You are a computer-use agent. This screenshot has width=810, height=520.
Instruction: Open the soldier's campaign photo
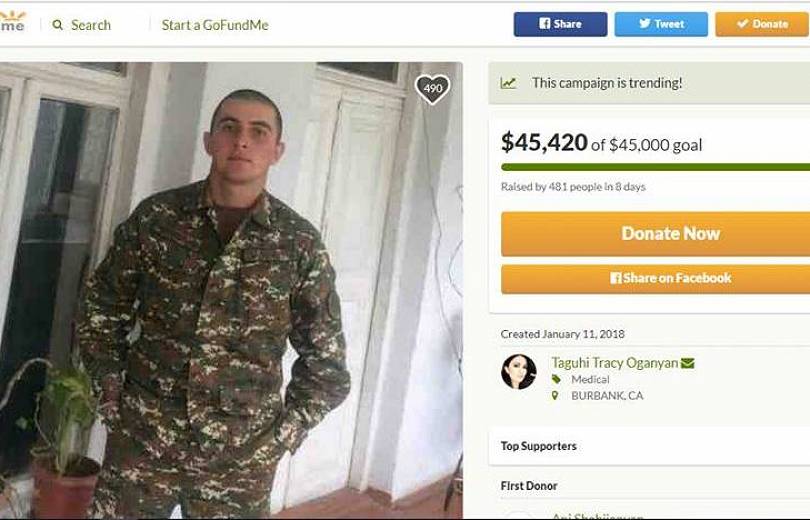(231, 290)
